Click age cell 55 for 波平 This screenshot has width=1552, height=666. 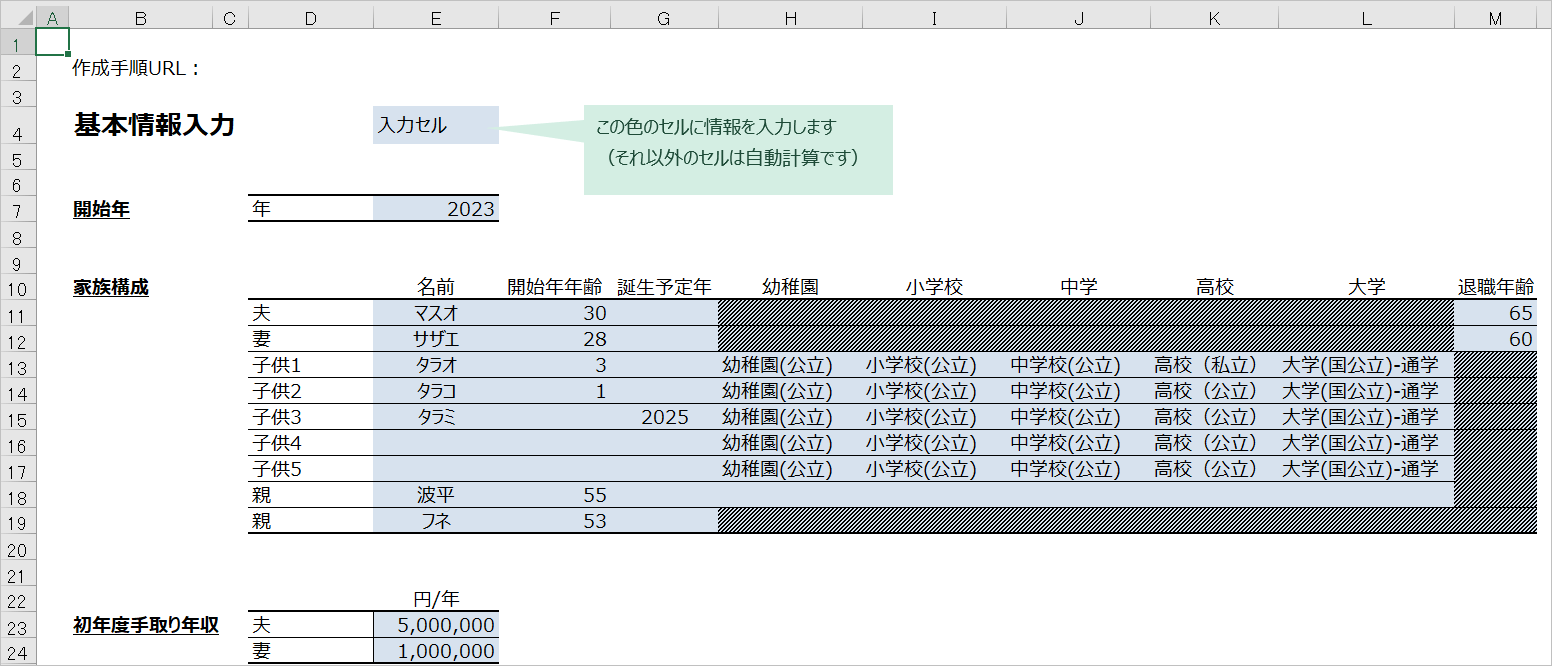[554, 495]
